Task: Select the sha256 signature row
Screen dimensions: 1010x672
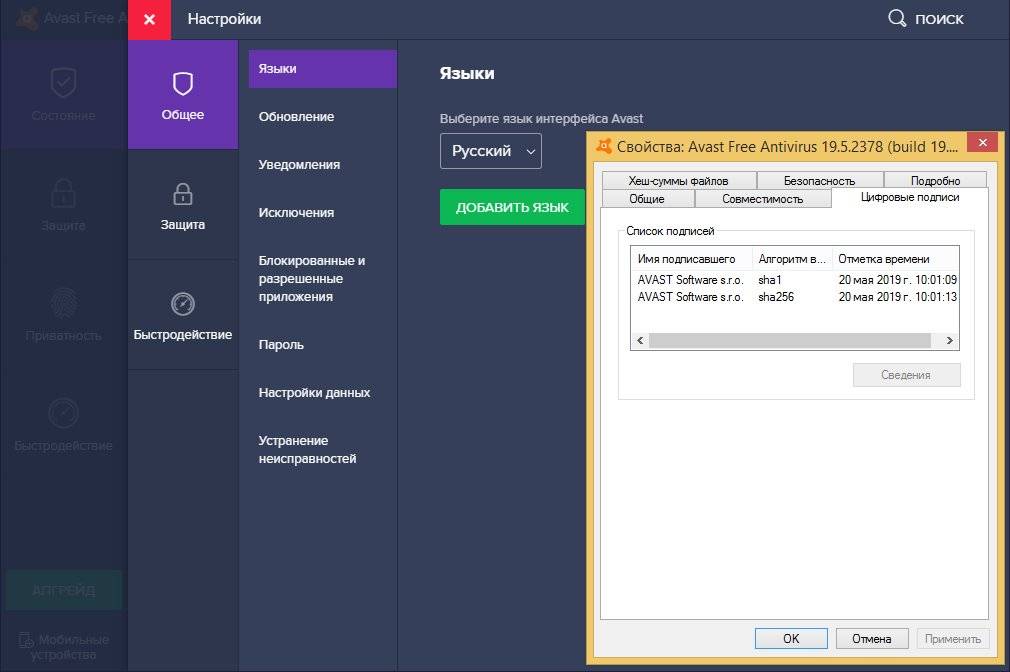Action: [794, 297]
